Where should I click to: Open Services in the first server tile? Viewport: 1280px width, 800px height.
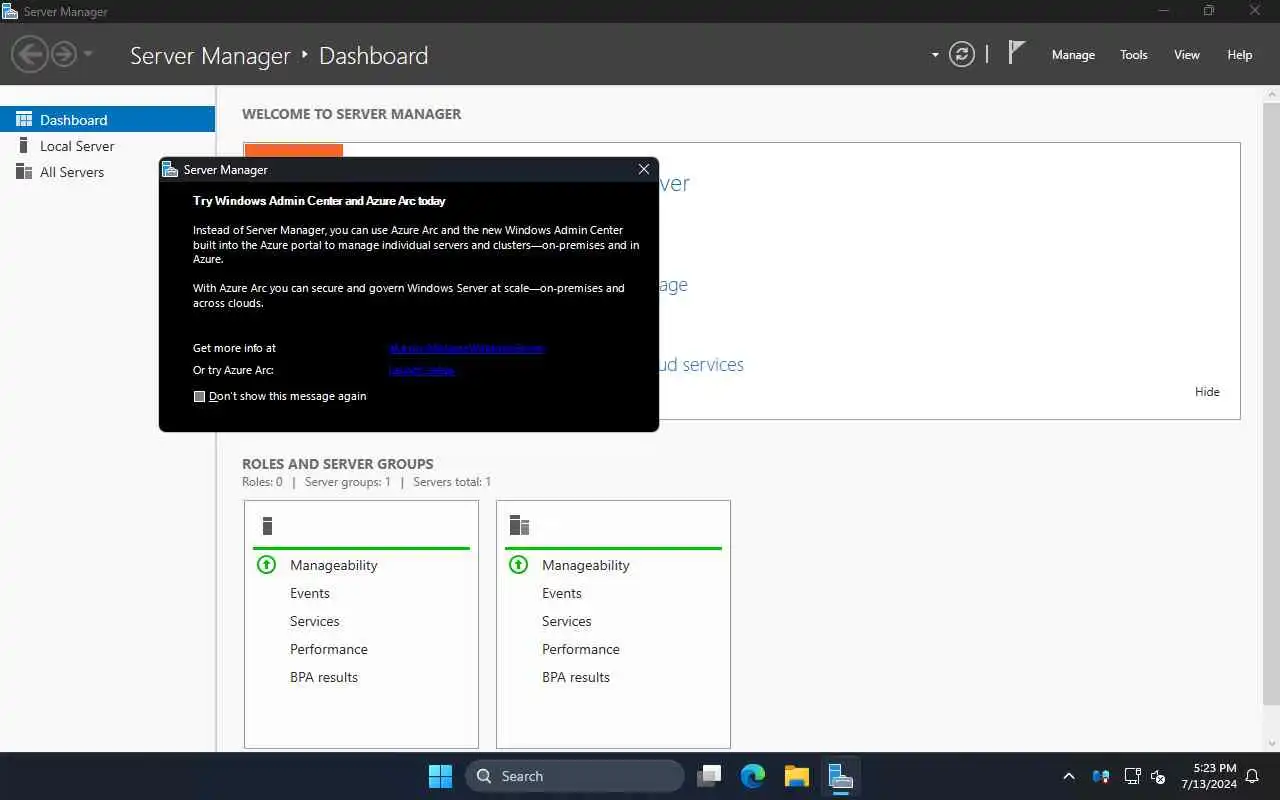tap(314, 621)
